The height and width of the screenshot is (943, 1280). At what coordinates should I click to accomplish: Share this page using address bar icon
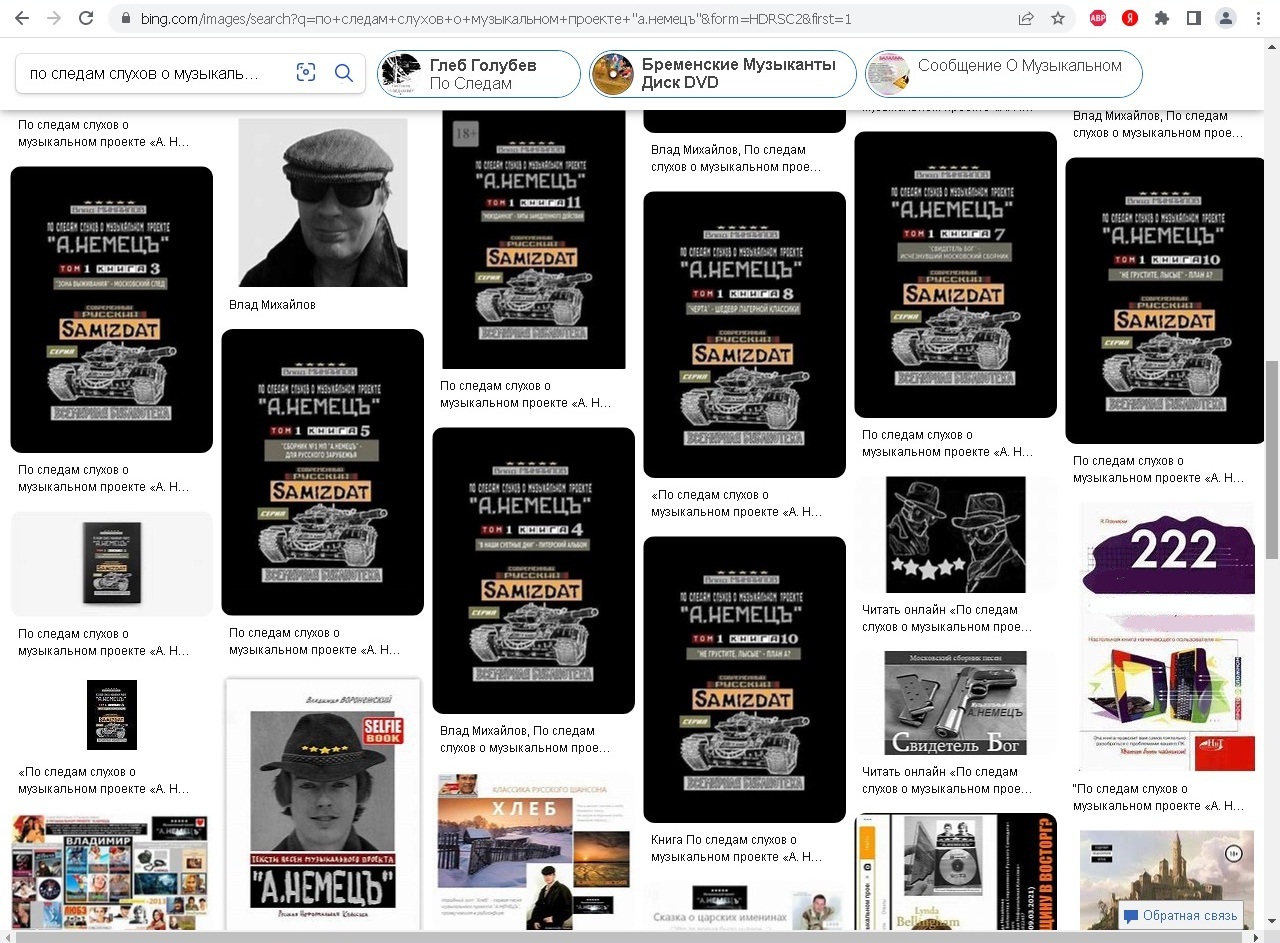1026,18
